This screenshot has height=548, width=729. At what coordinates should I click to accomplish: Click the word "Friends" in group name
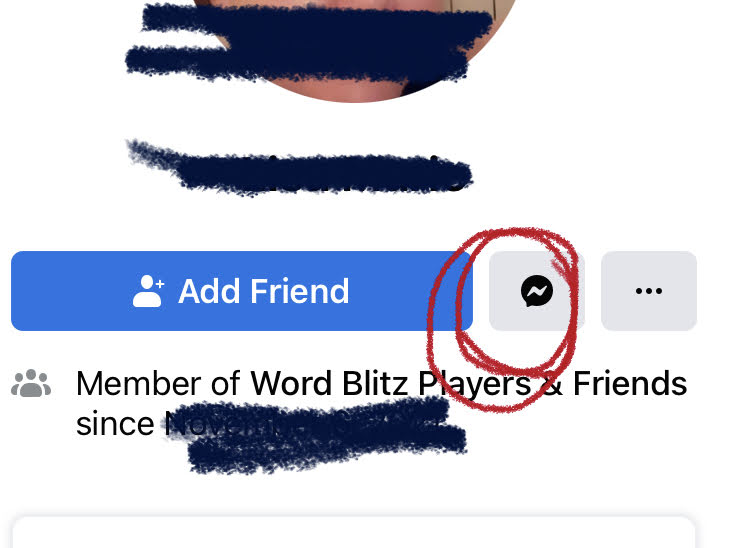tap(630, 384)
